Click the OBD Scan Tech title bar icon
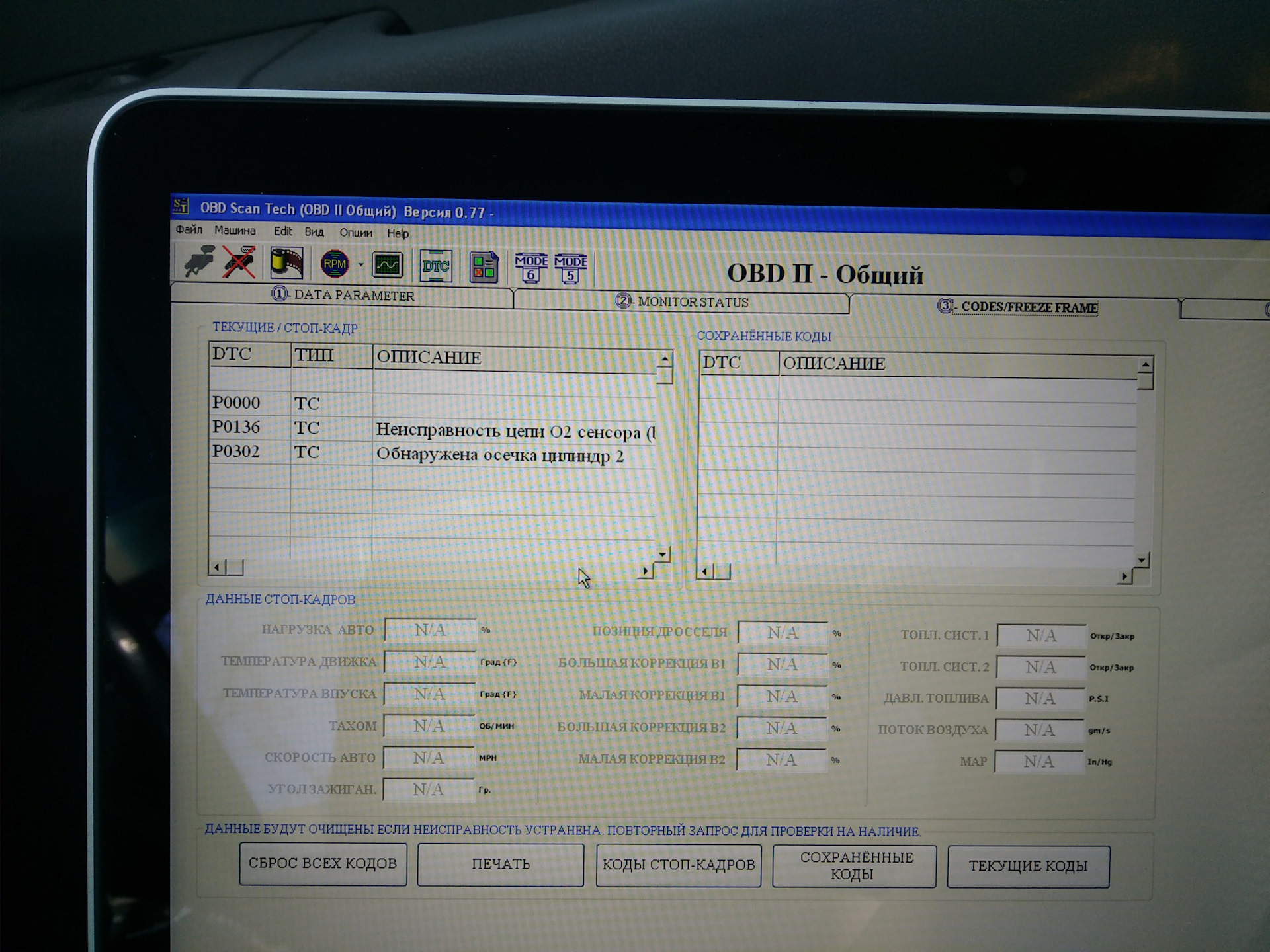Screen dimensions: 1270x952 (179, 207)
